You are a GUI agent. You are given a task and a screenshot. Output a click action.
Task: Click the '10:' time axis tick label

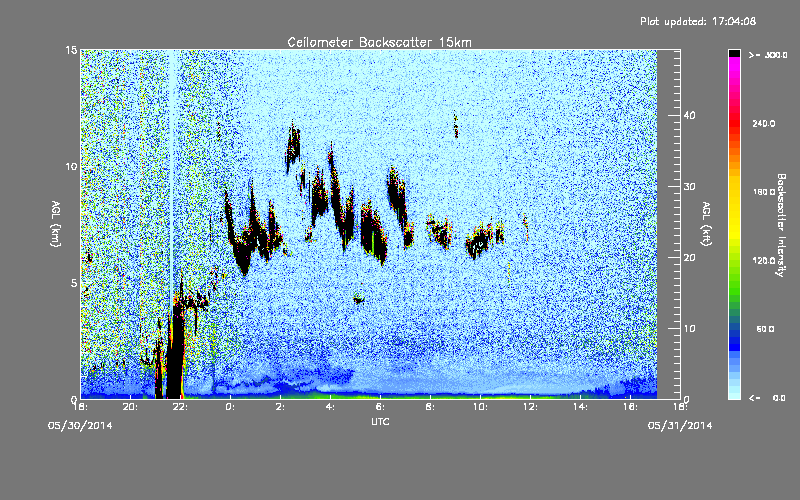480,407
